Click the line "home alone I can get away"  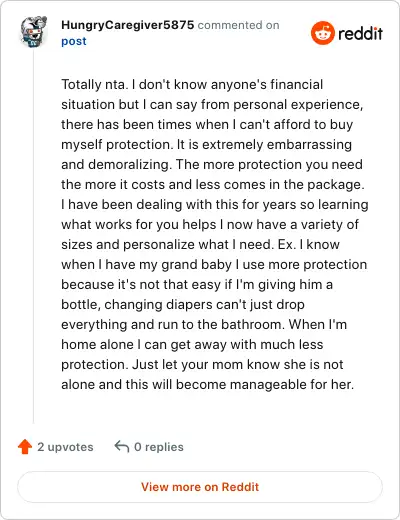point(192,345)
